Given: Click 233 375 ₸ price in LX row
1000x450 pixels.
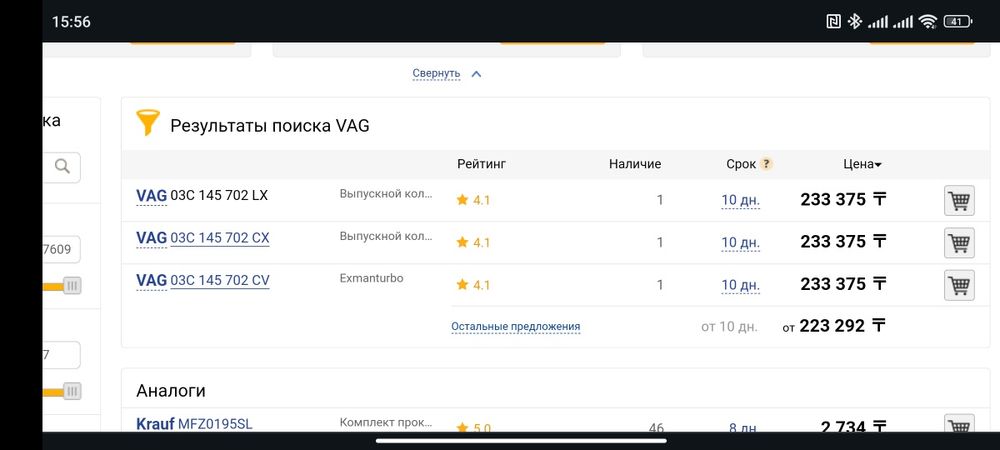Looking at the screenshot, I should pyautogui.click(x=843, y=200).
